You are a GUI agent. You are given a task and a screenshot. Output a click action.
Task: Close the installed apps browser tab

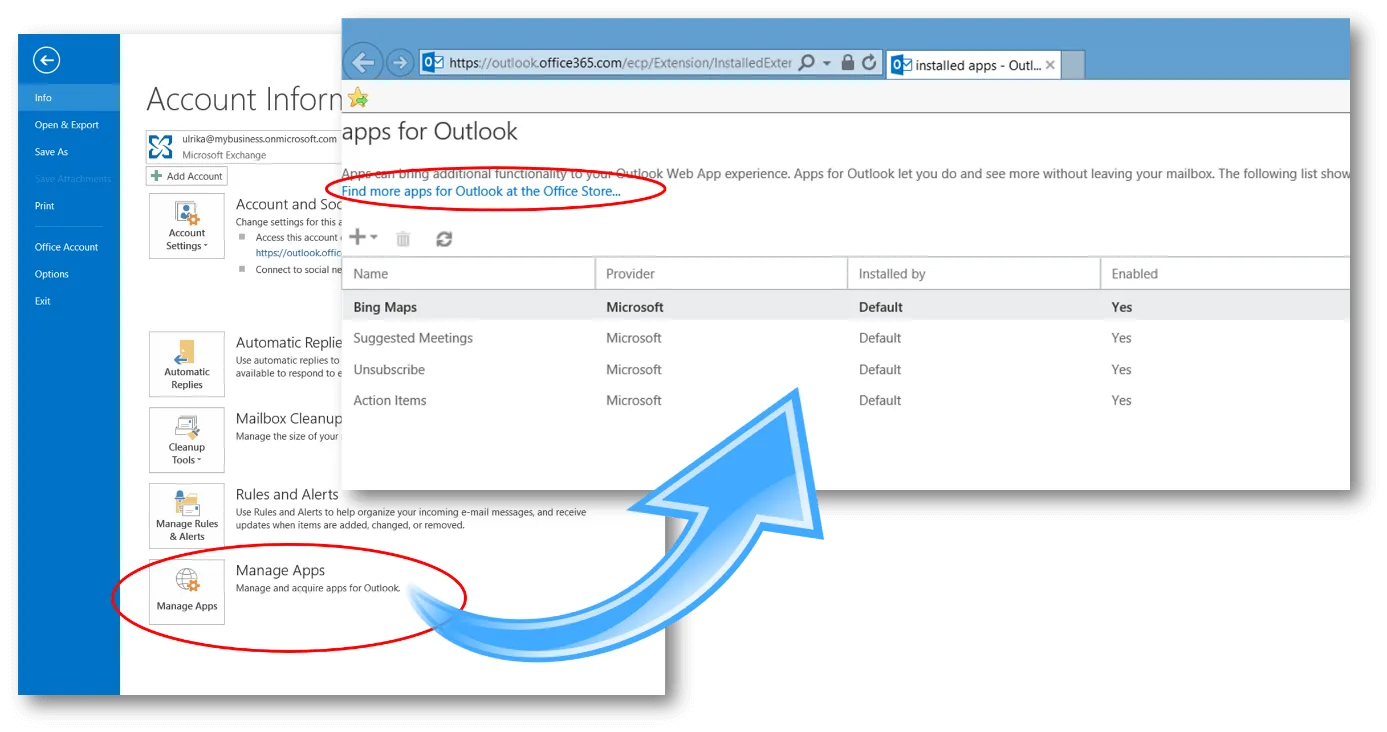pos(1050,65)
